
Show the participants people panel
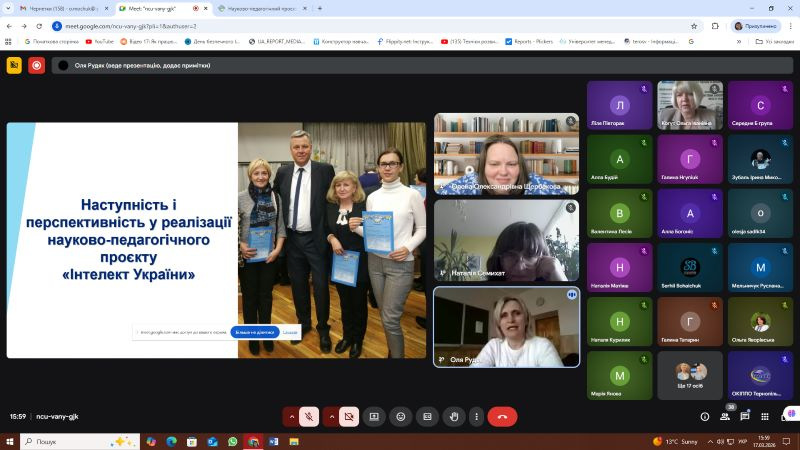coord(725,416)
